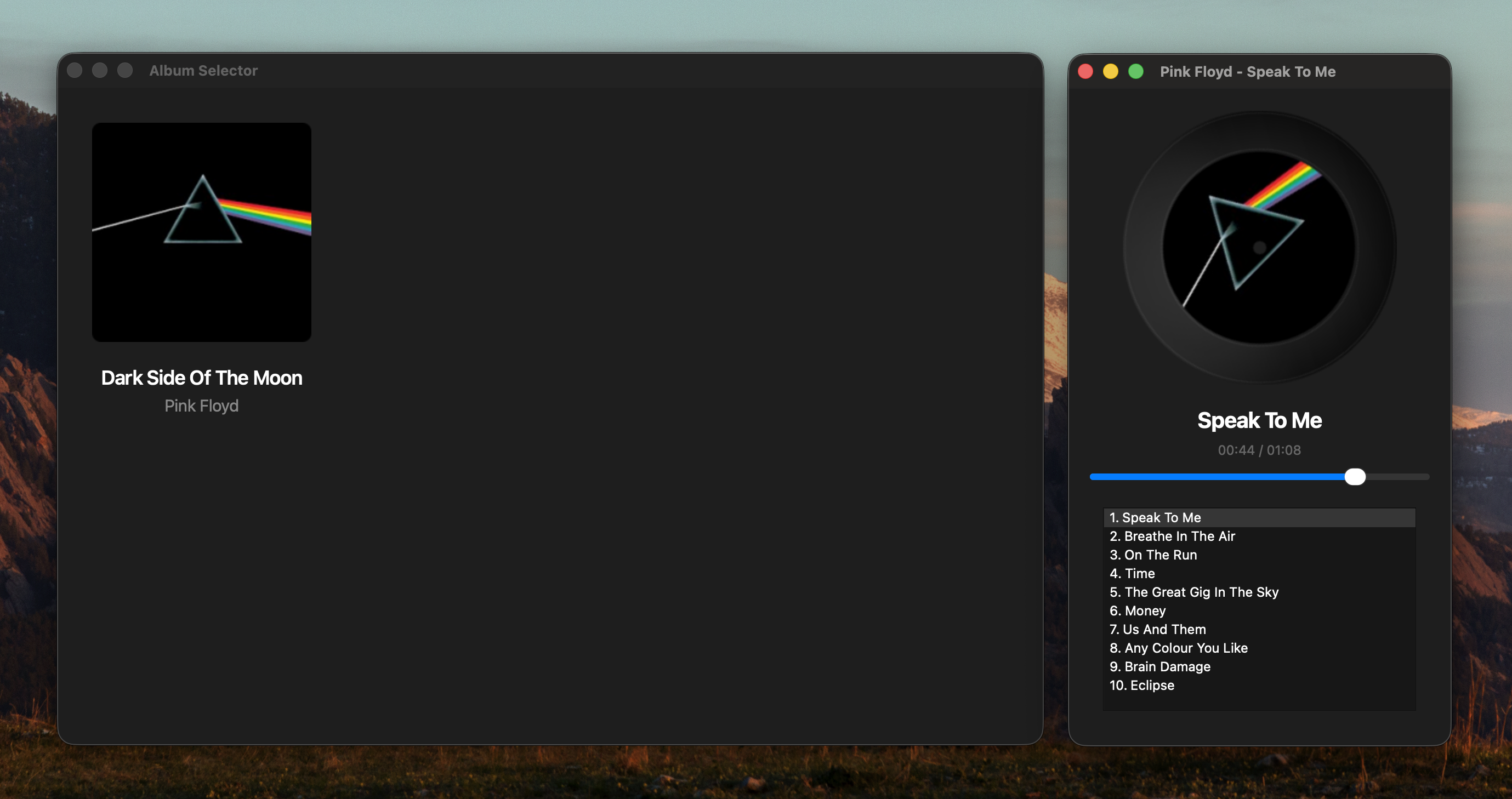Play track 9. Brain Damage
The width and height of the screenshot is (1512, 799).
click(1160, 667)
